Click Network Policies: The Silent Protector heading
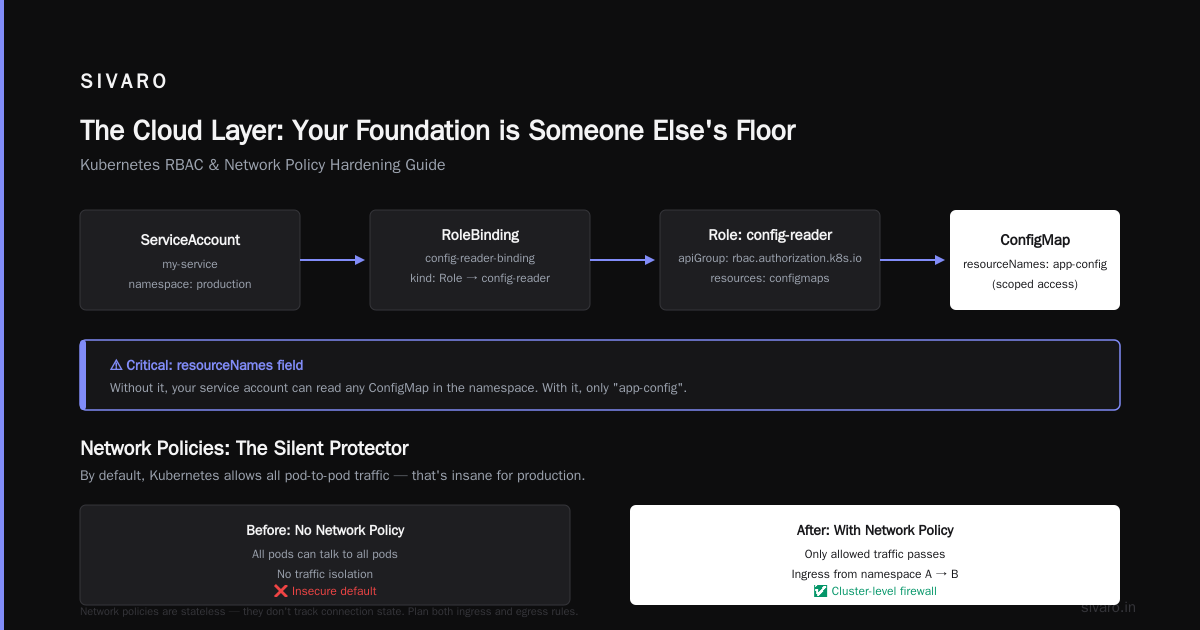Screen dimensions: 1200x630 [244, 448]
